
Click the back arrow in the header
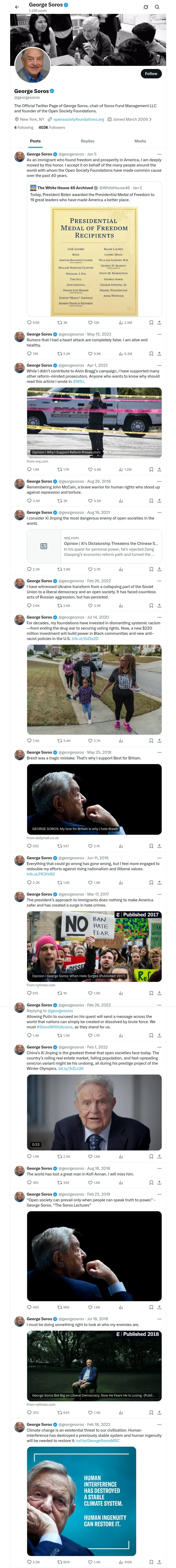[17, 7]
